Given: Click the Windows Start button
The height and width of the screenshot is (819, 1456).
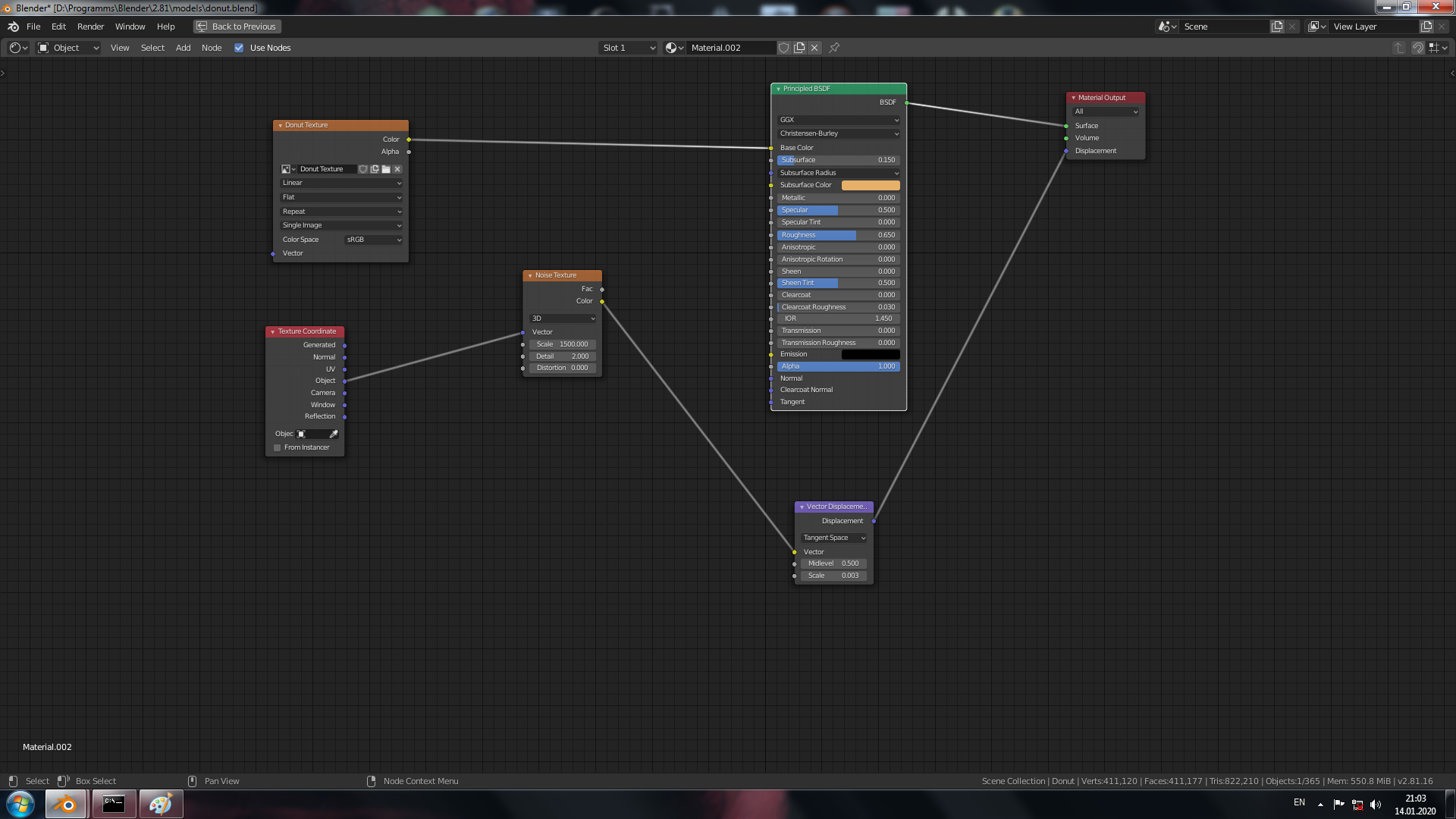Looking at the screenshot, I should pyautogui.click(x=20, y=804).
